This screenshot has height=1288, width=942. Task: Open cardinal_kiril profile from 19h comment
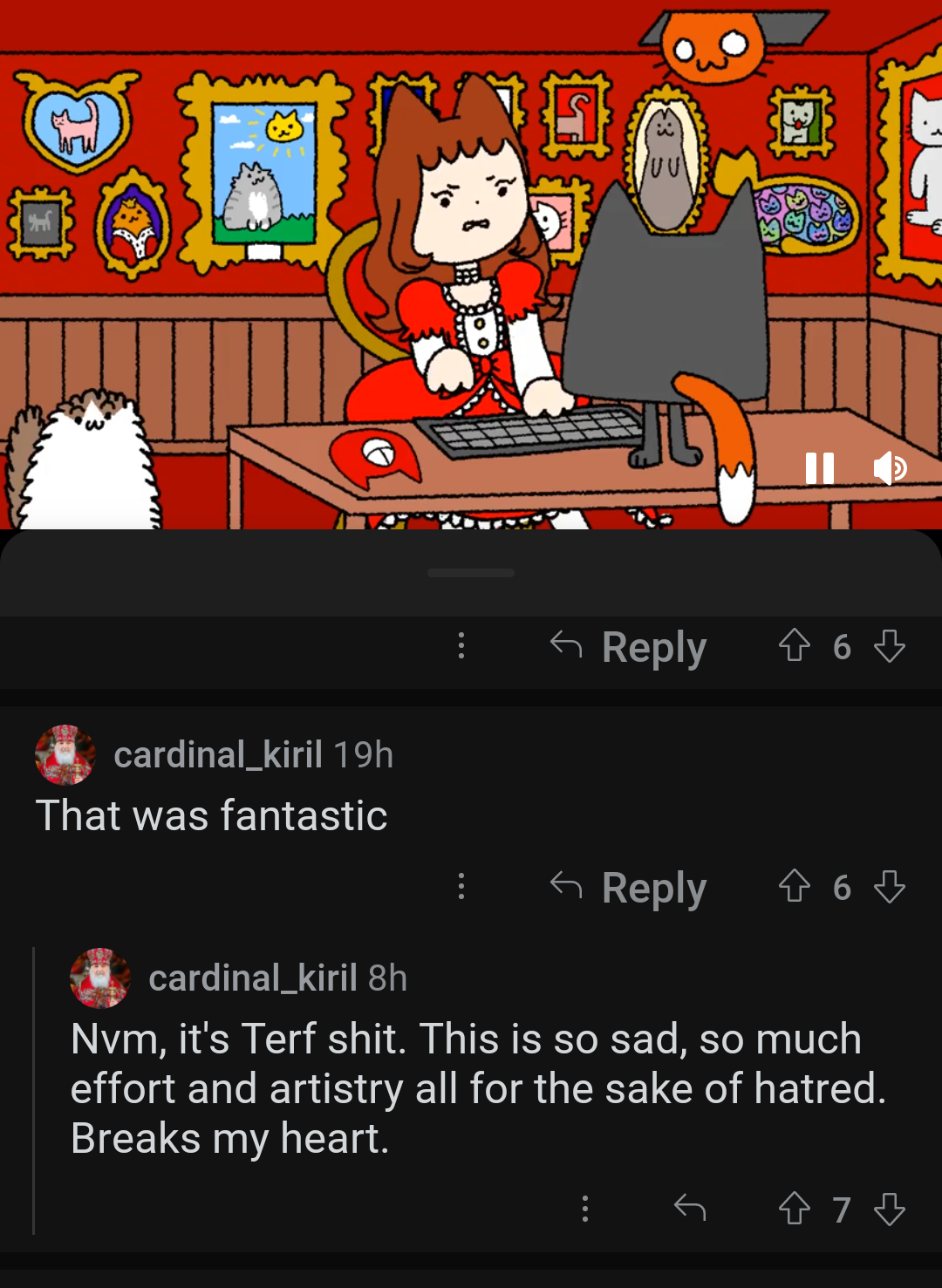[218, 754]
